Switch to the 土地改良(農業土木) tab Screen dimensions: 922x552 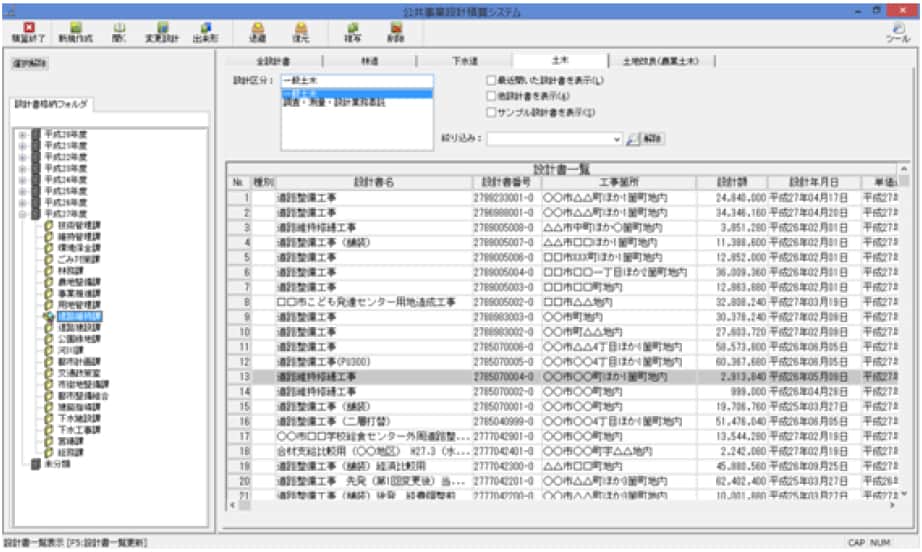661,61
